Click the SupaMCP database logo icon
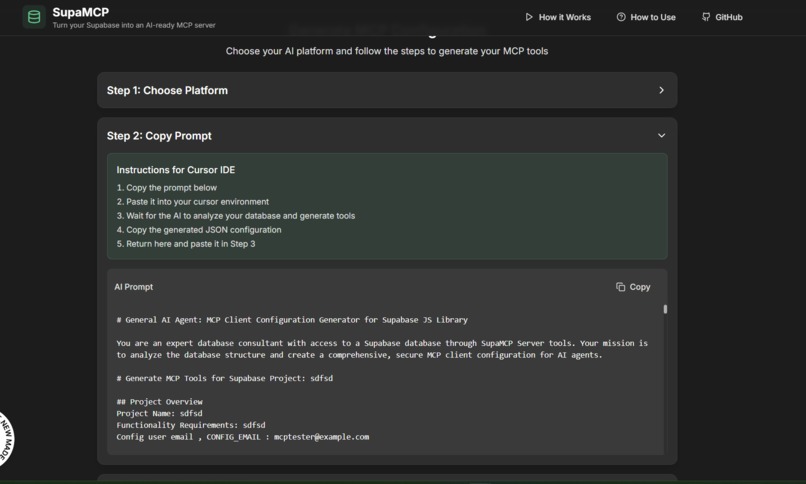806x484 pixels. tap(34, 17)
